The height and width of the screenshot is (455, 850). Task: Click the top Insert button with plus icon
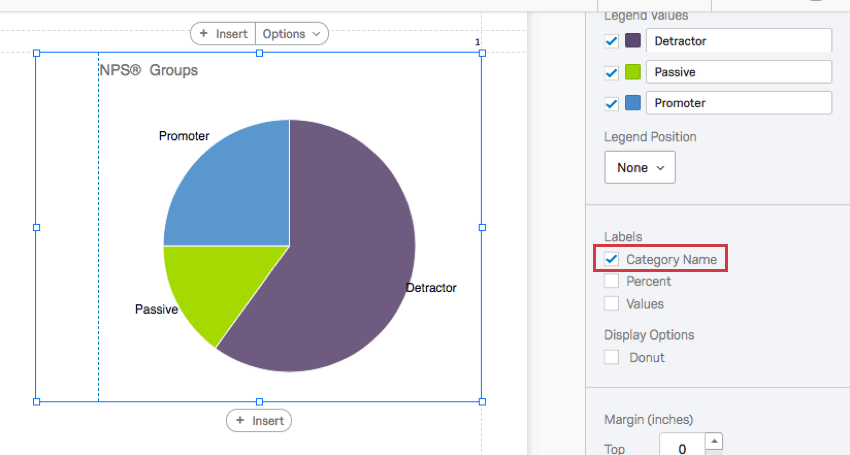(x=223, y=34)
